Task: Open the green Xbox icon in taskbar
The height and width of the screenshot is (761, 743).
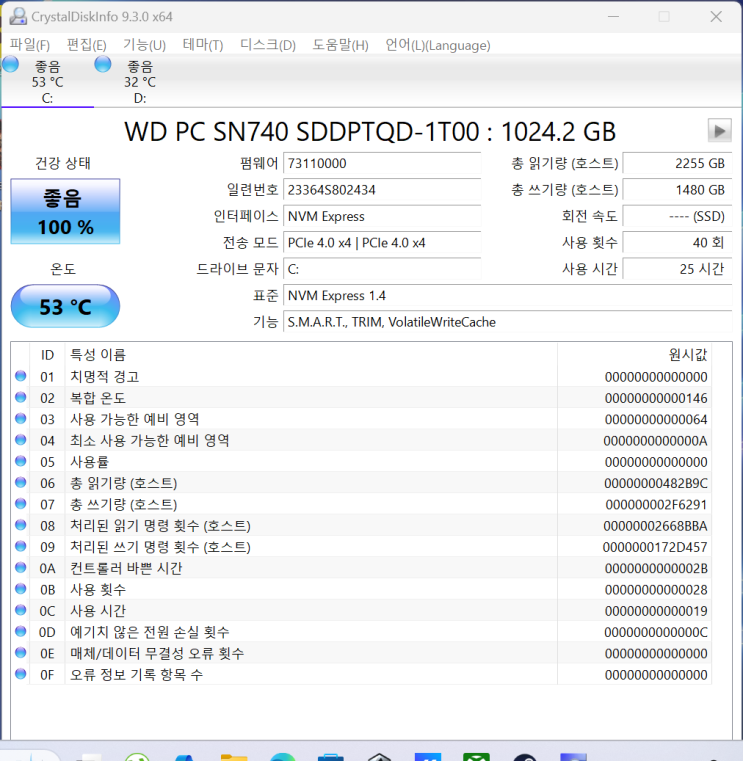Action: tap(477, 757)
